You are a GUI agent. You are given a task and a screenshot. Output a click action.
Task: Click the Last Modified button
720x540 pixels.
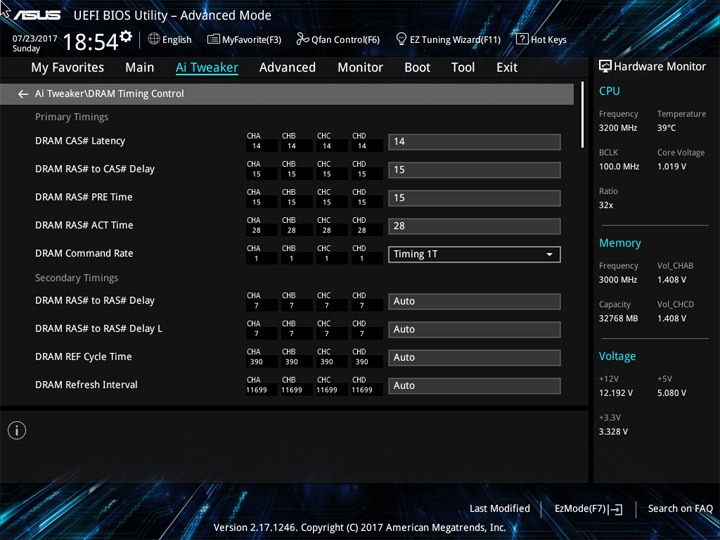coord(499,509)
